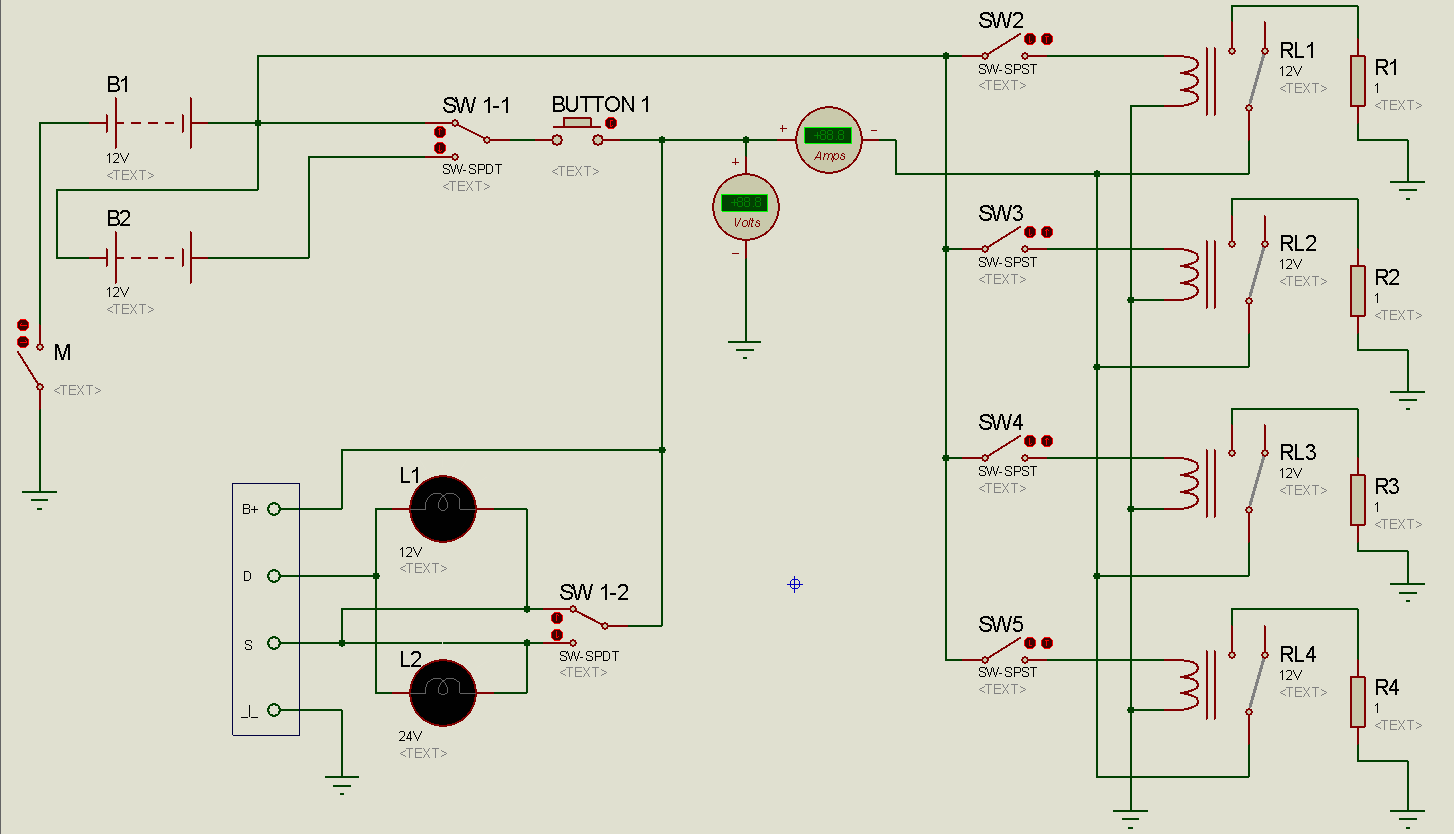Toggle the M switch contact
Image resolution: width=1454 pixels, height=834 pixels.
pos(32,366)
